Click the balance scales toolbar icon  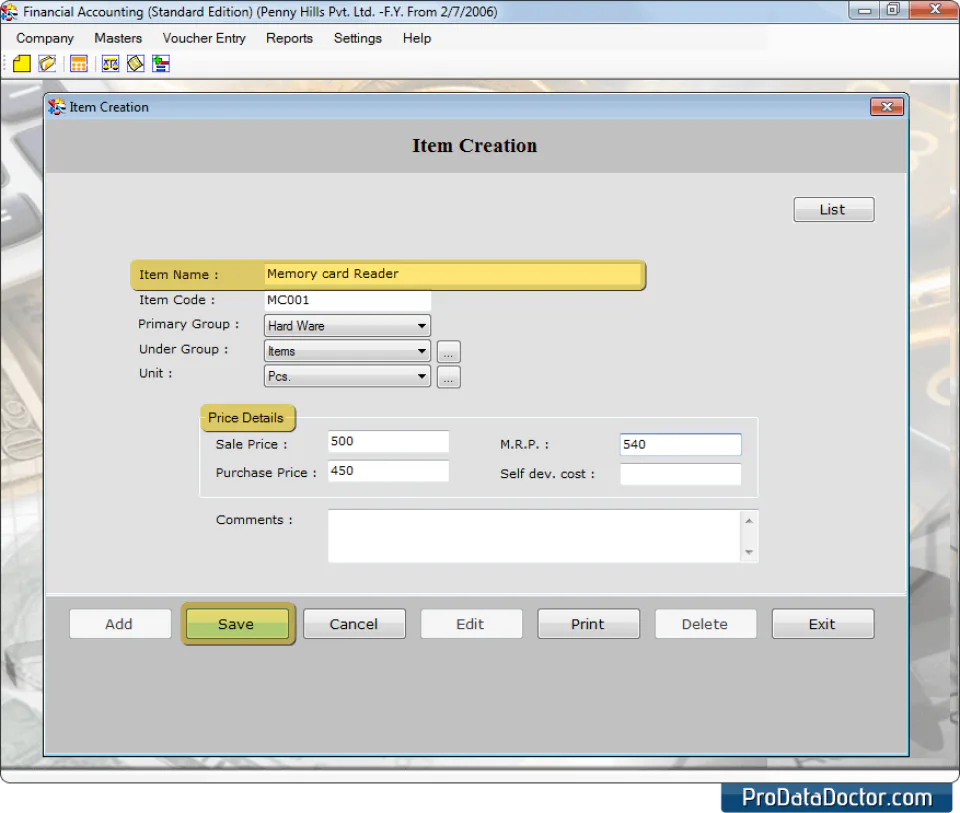pos(110,64)
